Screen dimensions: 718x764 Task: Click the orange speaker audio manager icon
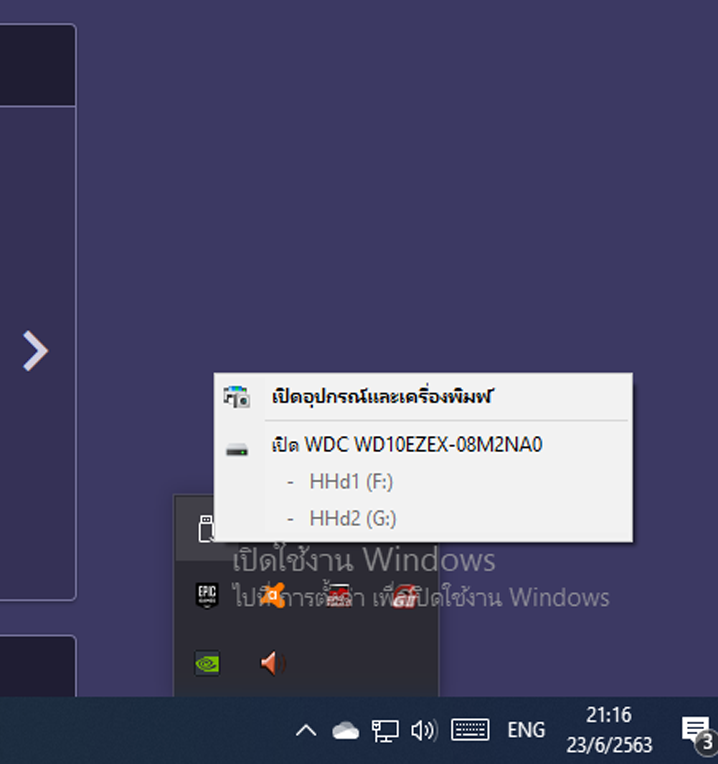(273, 664)
